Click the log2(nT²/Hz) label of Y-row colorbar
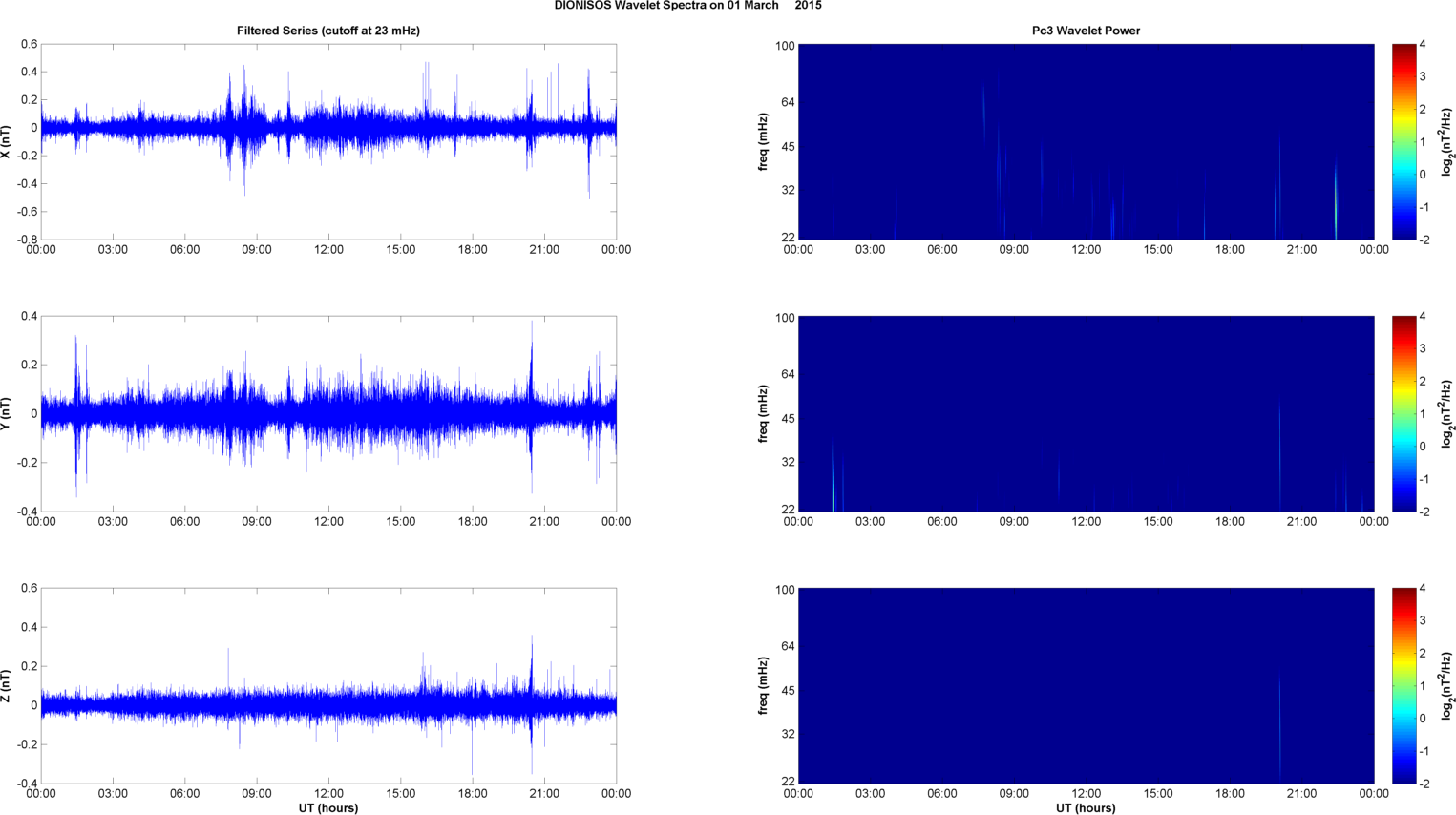This screenshot has width=1456, height=815. (x=1447, y=413)
